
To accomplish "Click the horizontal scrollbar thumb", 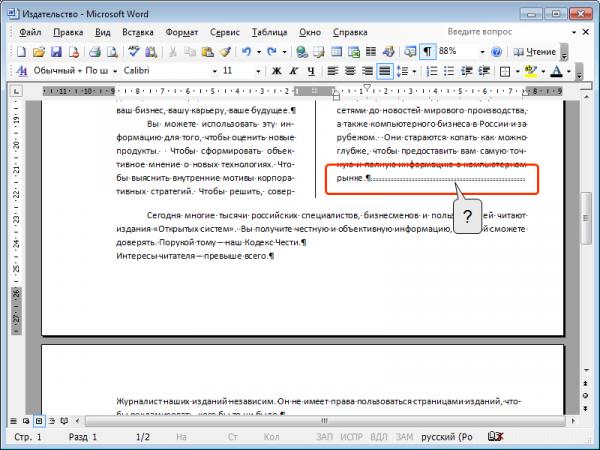I will (325, 421).
